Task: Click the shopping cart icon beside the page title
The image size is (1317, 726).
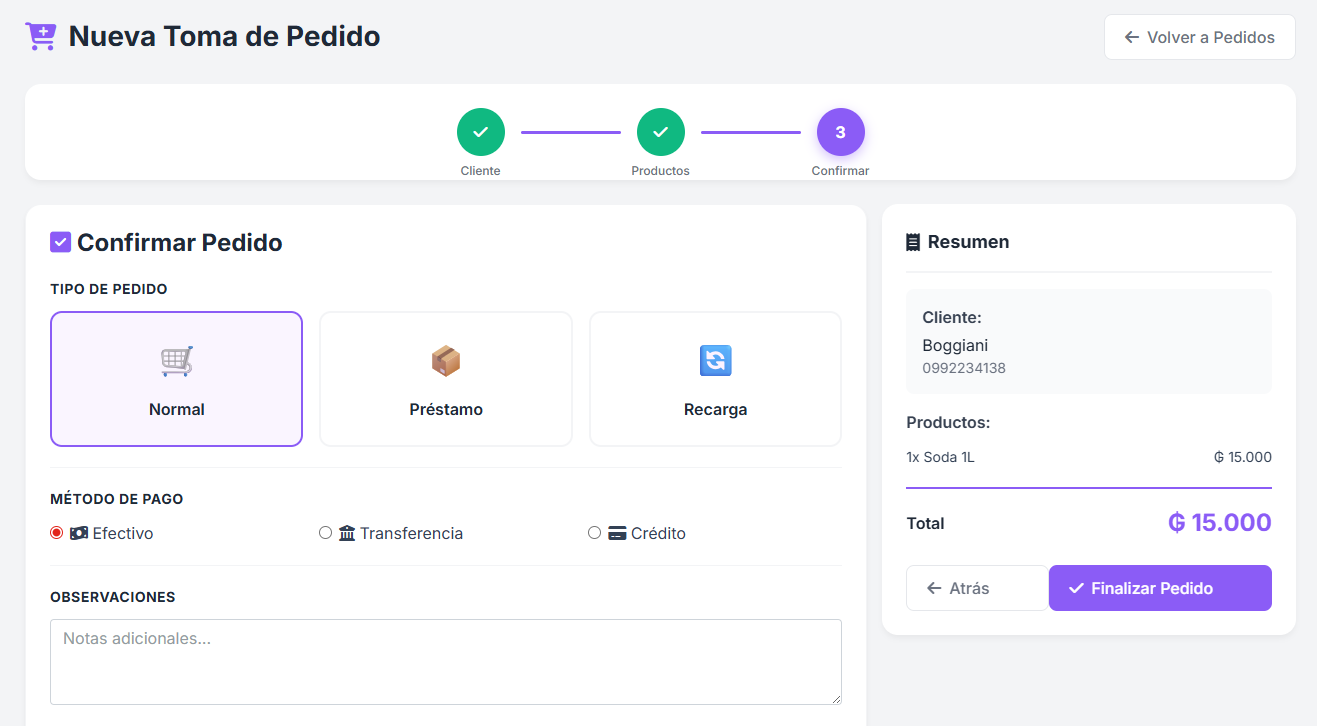Action: [41, 37]
